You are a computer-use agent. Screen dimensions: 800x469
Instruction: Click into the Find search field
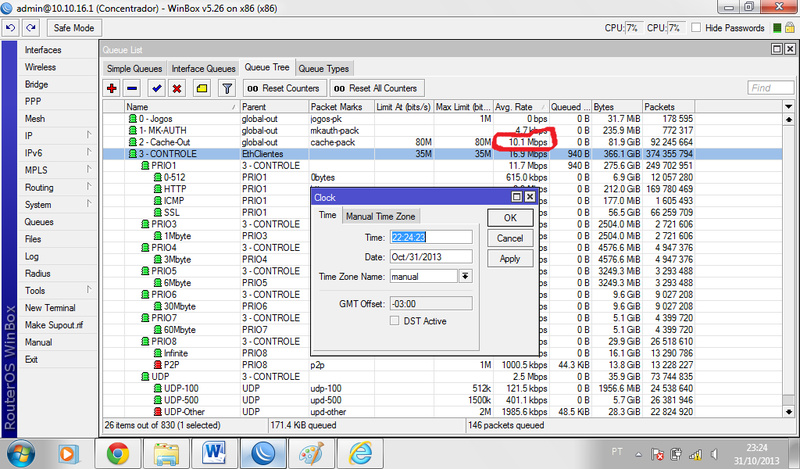(771, 88)
